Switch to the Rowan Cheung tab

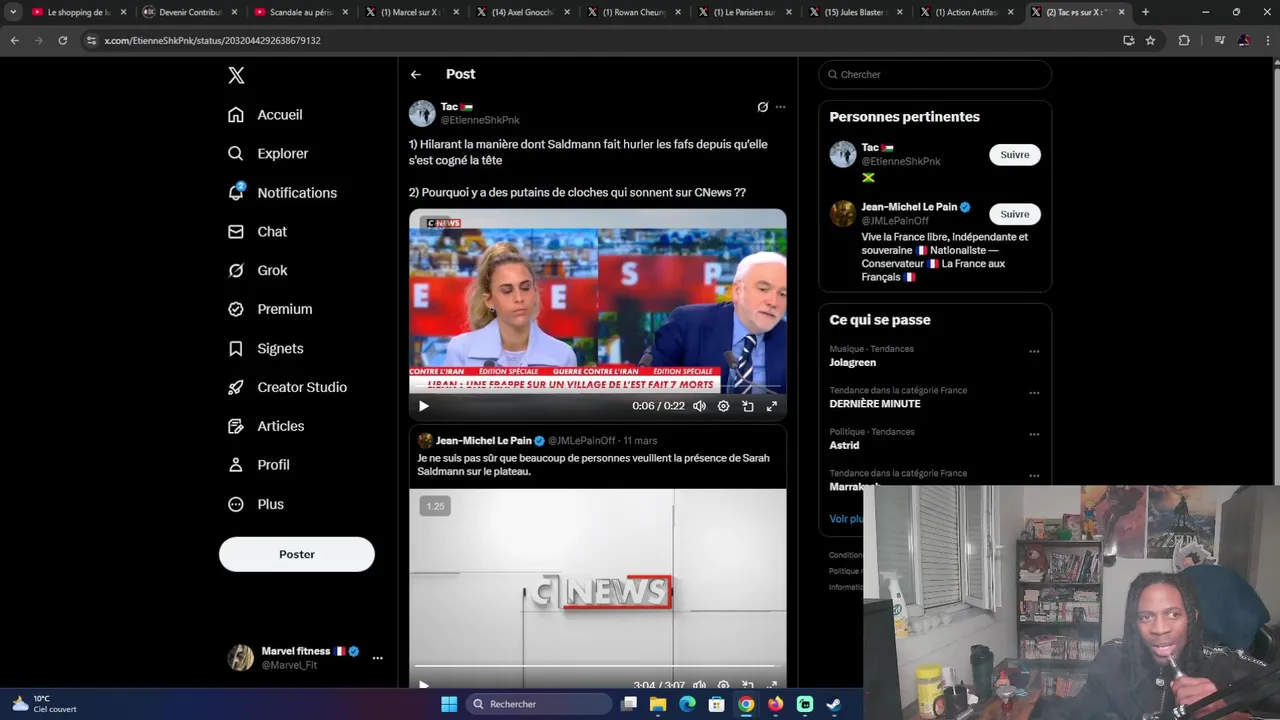[x=632, y=12]
